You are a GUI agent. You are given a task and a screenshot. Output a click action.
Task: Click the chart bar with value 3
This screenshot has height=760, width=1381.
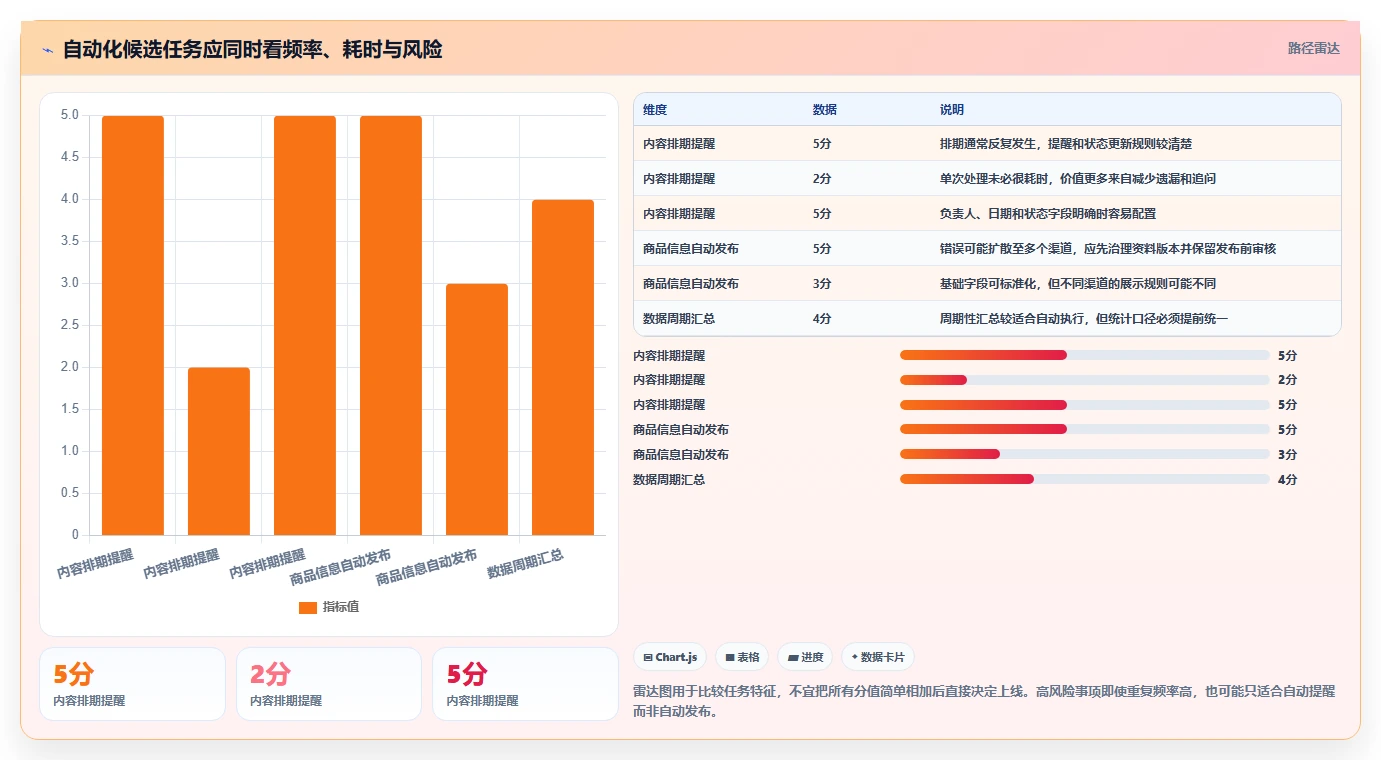coord(477,409)
